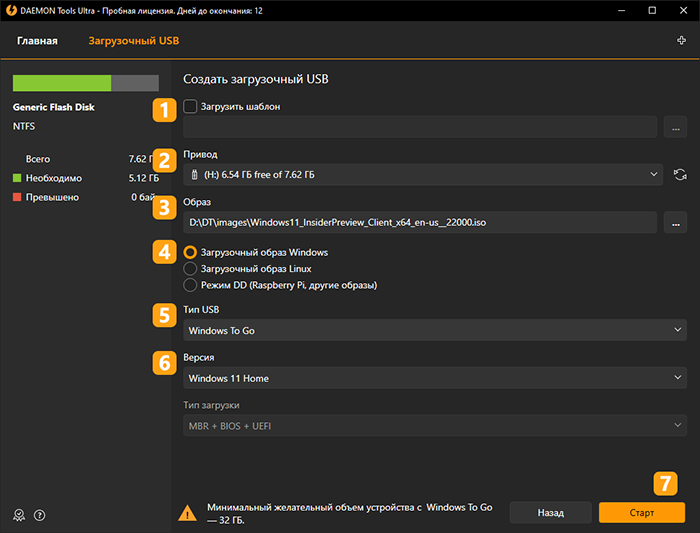Browse for template file with ellipsis button
700x533 pixels.
[675, 127]
